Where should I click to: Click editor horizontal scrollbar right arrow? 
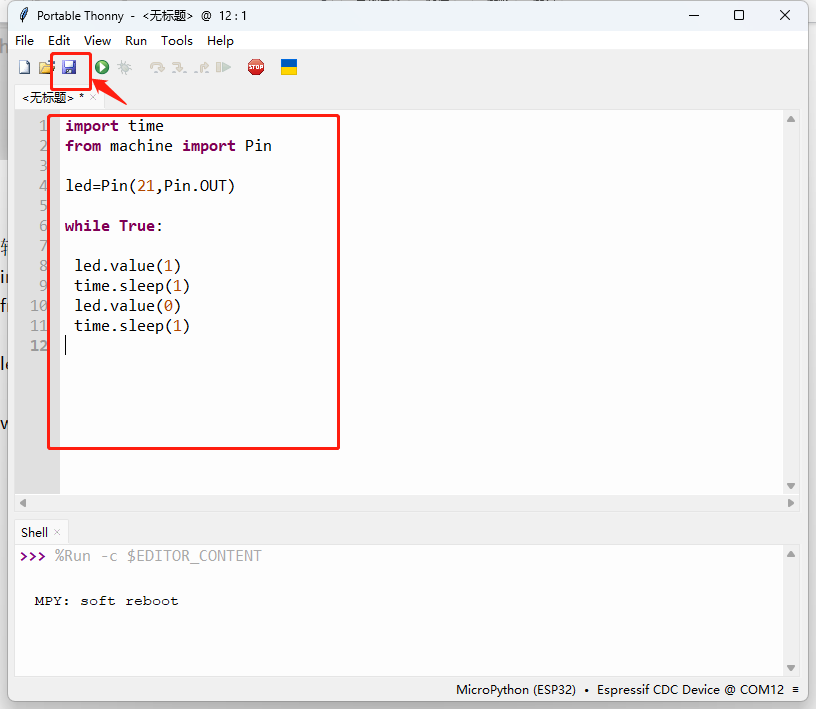(791, 503)
